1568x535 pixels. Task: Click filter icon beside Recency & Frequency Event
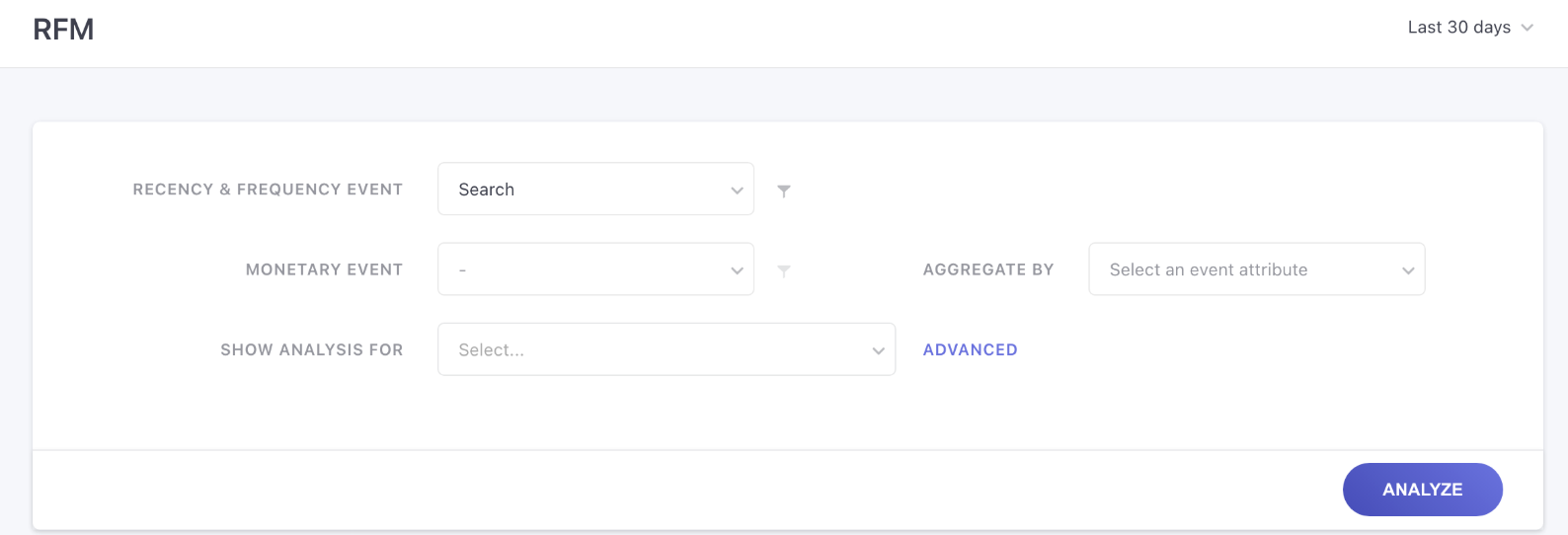click(783, 191)
